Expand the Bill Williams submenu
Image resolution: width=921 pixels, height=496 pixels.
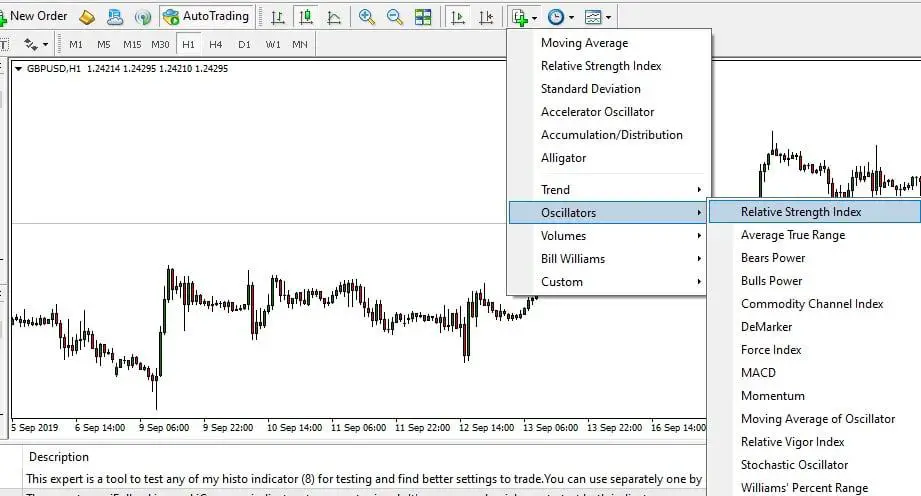point(609,259)
